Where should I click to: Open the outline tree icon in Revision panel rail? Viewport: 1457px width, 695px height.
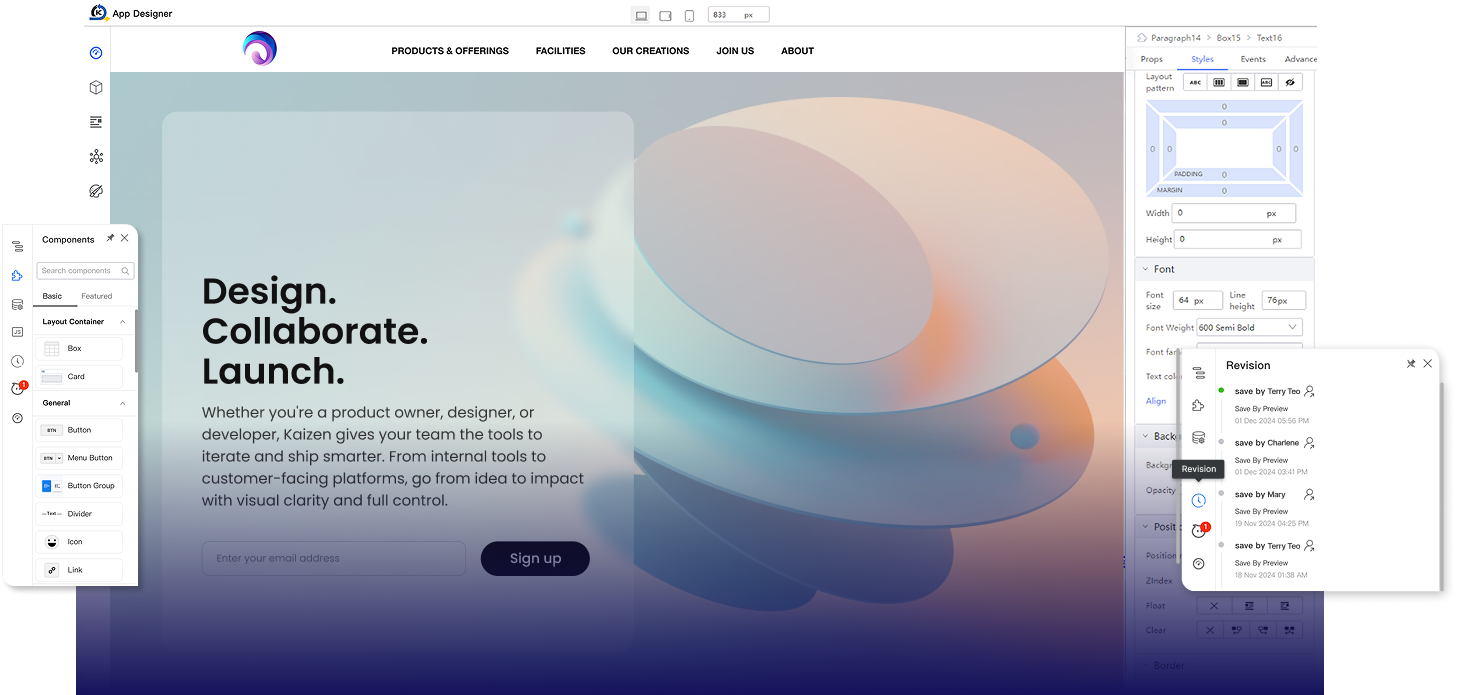coord(1198,373)
